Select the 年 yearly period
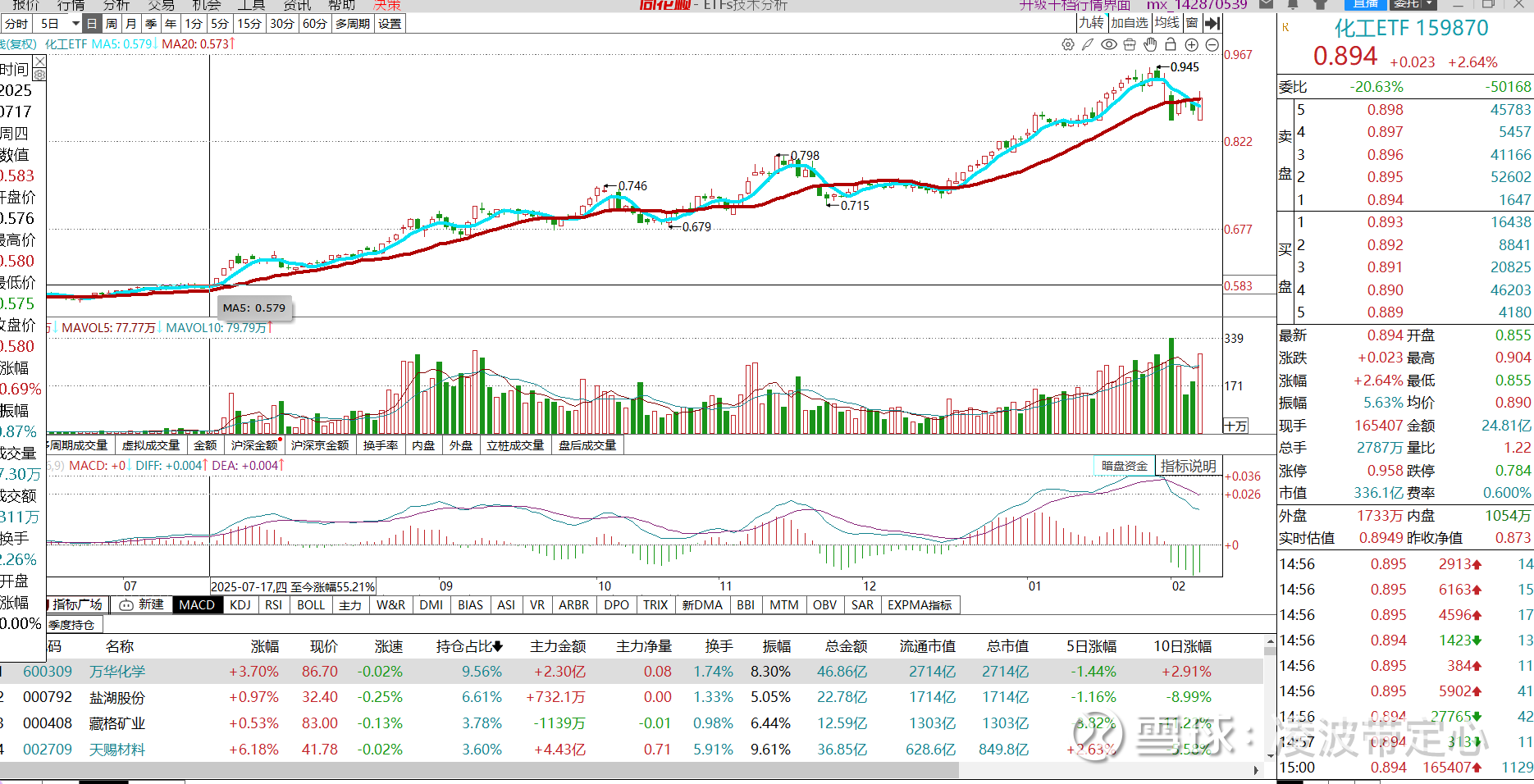The width and height of the screenshot is (1534, 784). 171,24
